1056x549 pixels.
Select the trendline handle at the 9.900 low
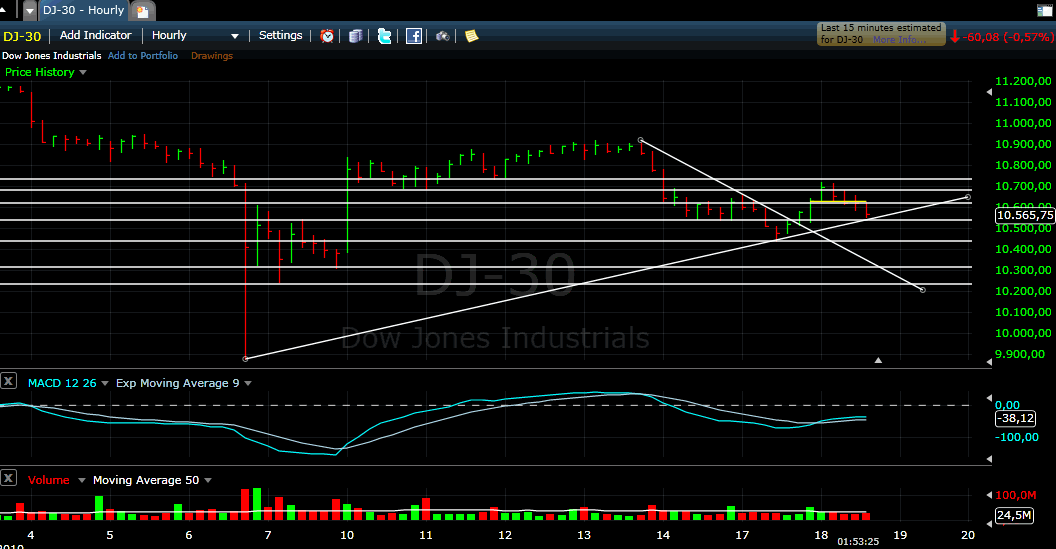pyautogui.click(x=245, y=358)
